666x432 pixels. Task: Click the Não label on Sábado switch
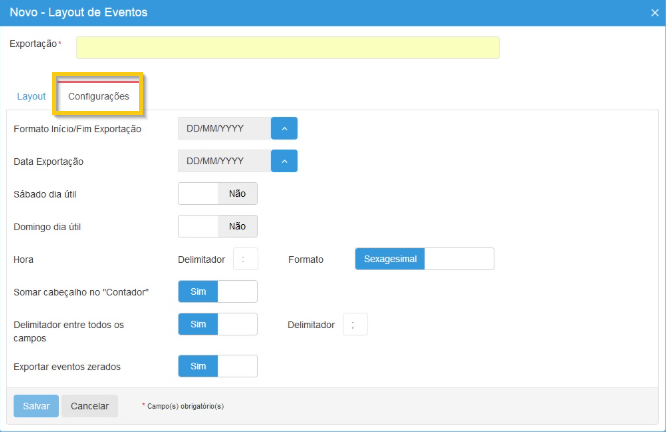click(x=238, y=194)
